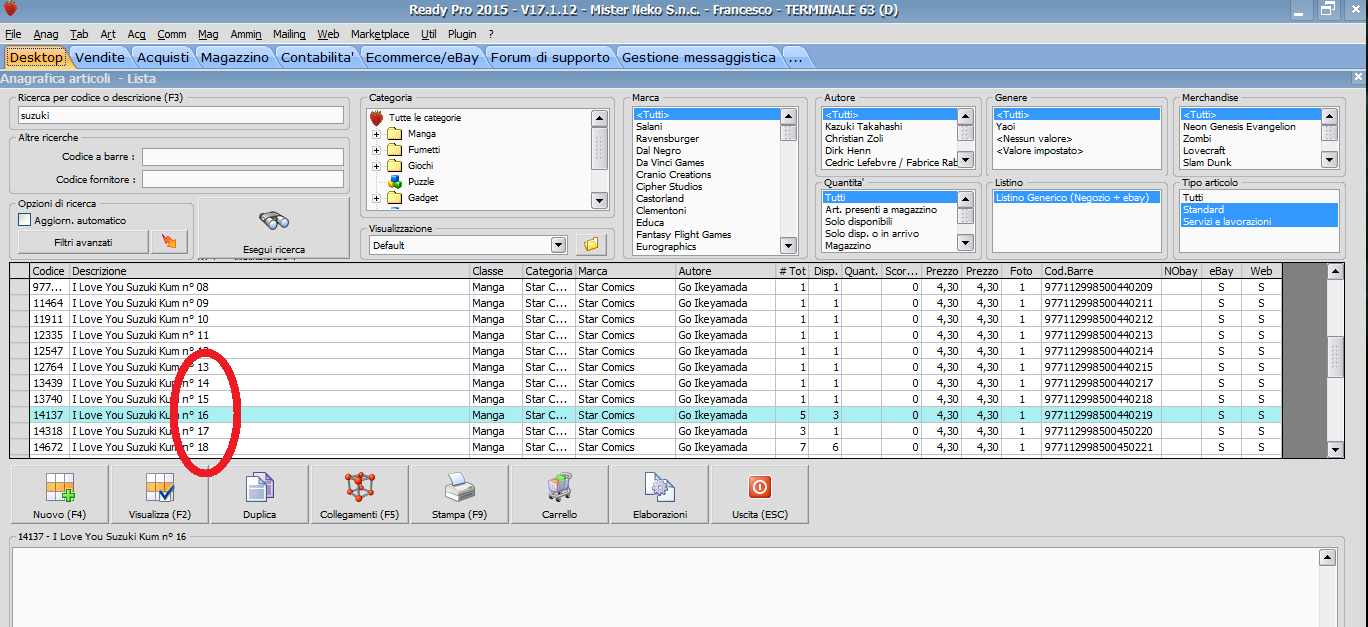Image resolution: width=1368 pixels, height=627 pixels.
Task: Click the strawberry app icon in title bar
Action: coord(10,10)
